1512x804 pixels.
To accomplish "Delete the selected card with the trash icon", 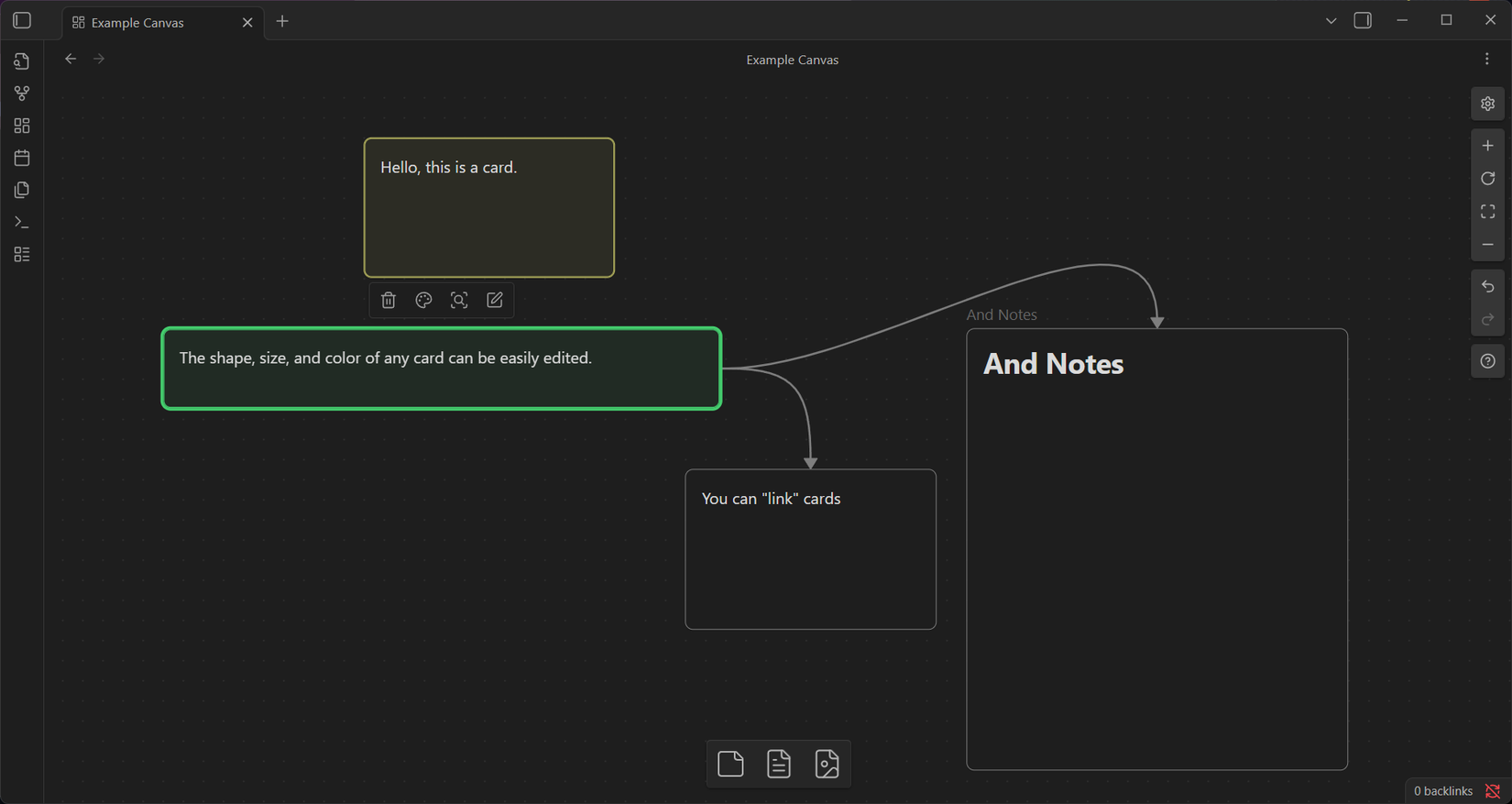I will click(x=389, y=301).
